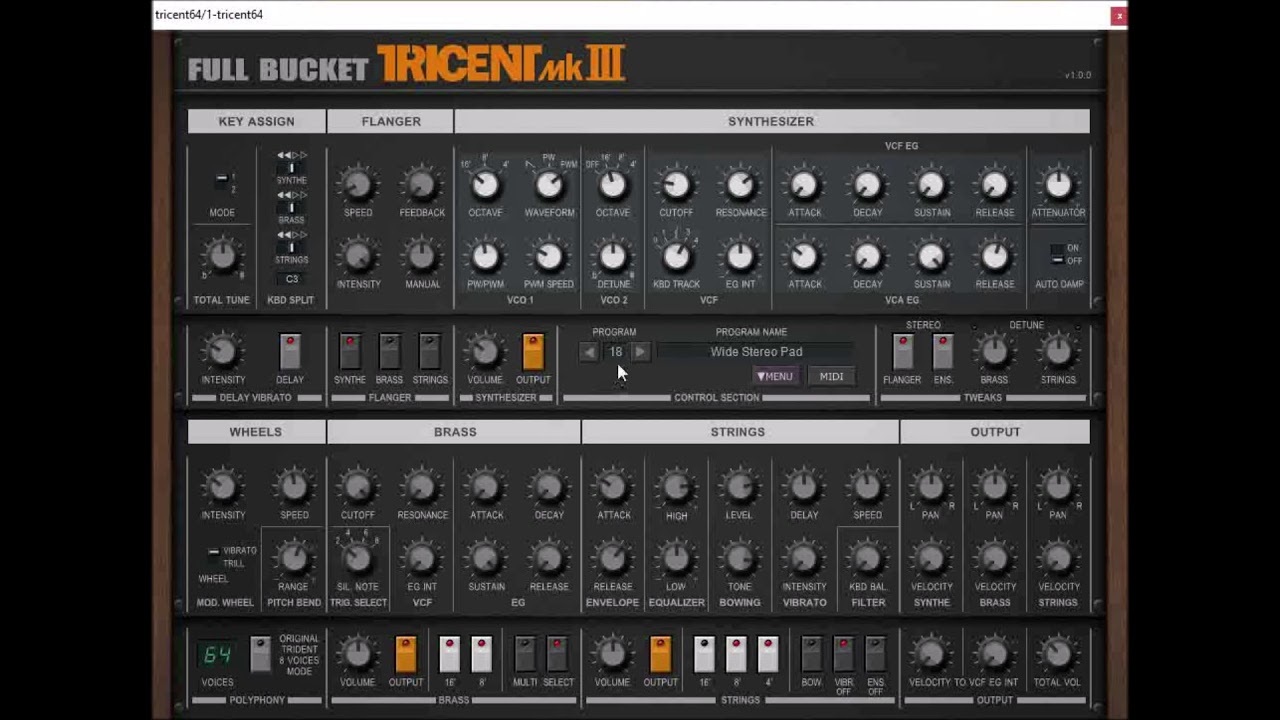Click the Synthe PAN knob in Output
The width and height of the screenshot is (1280, 720).
pyautogui.click(x=930, y=487)
